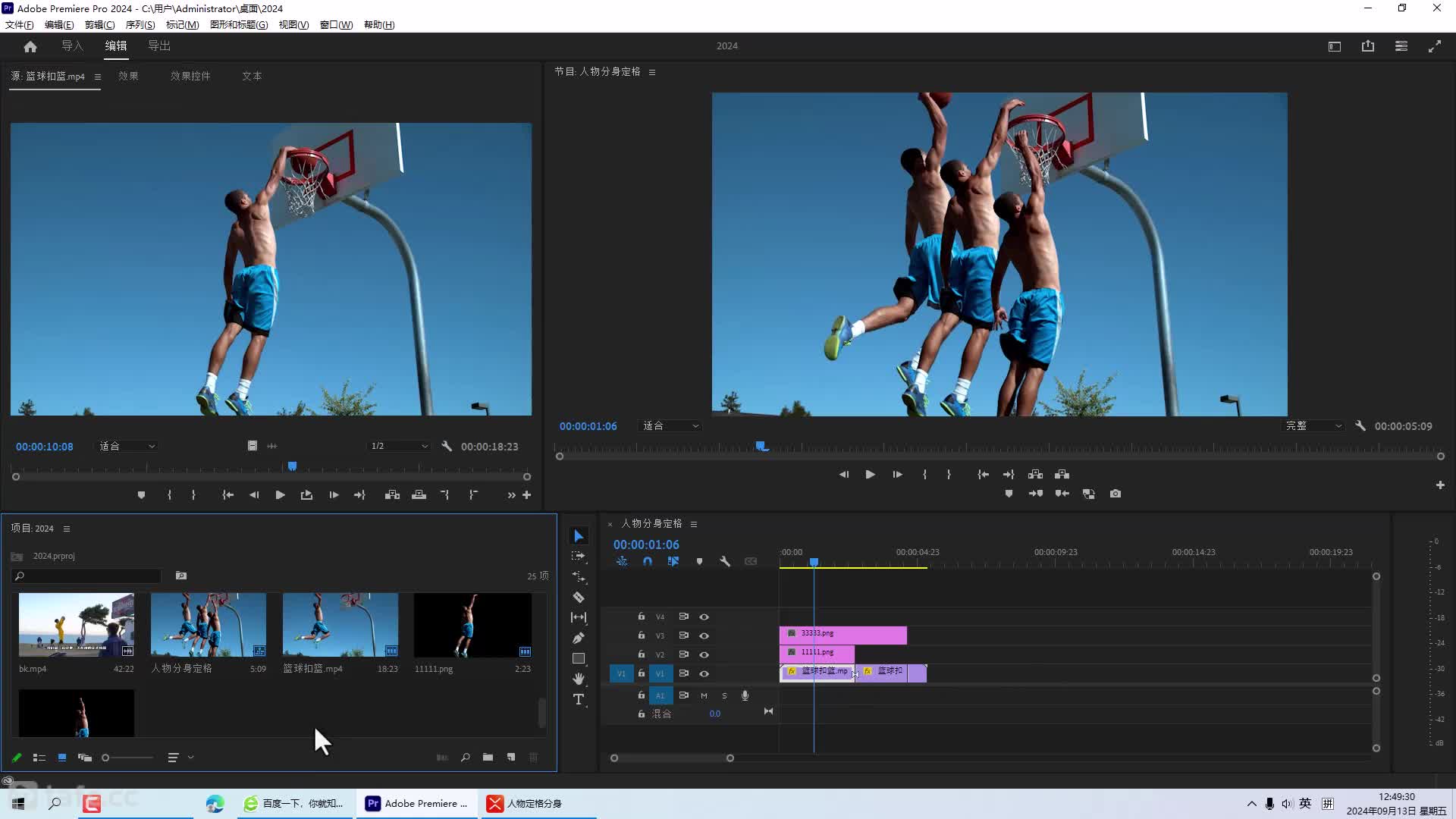1456x819 pixels.
Task: Select the Type tool
Action: tap(579, 699)
